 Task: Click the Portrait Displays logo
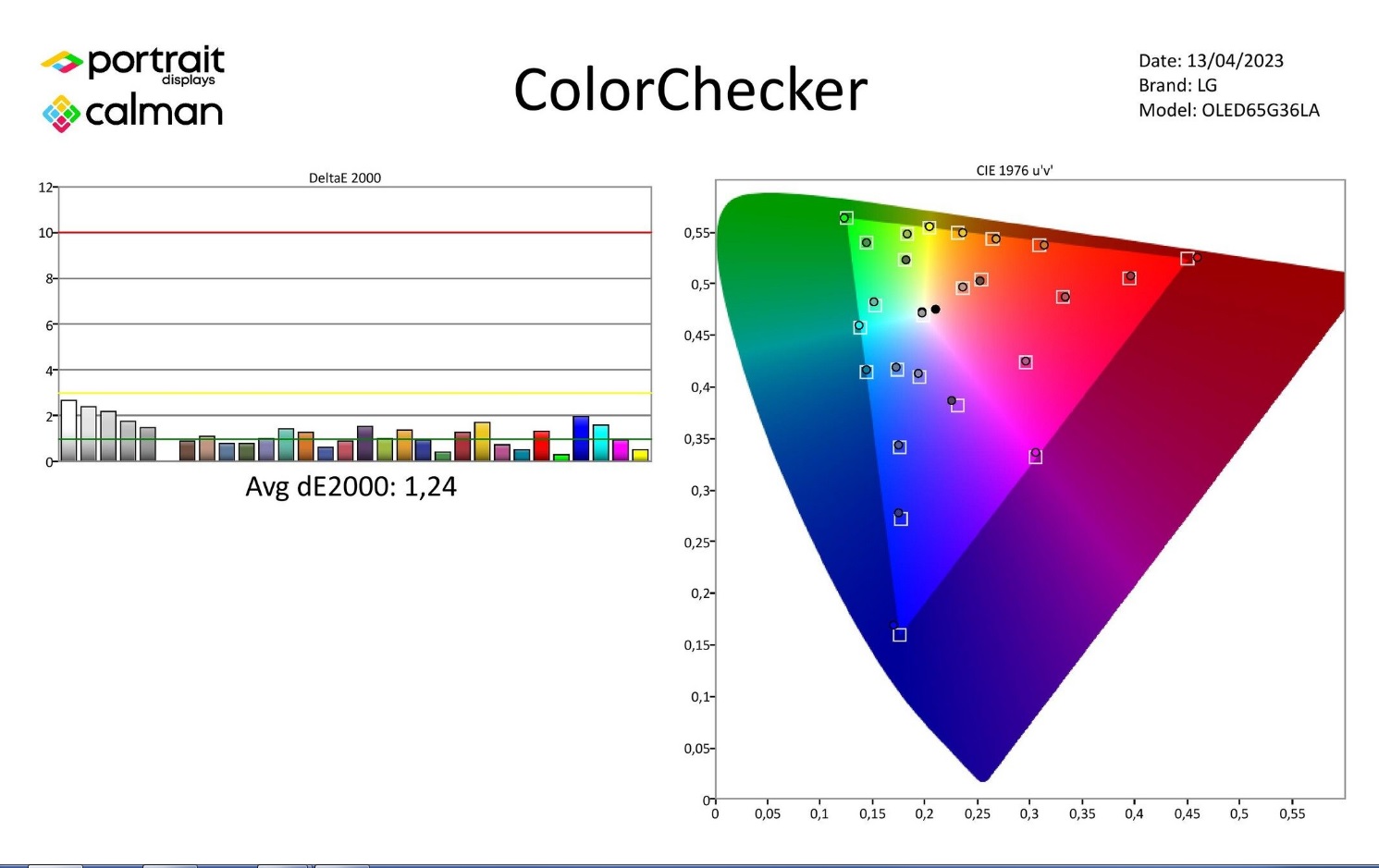[132, 65]
